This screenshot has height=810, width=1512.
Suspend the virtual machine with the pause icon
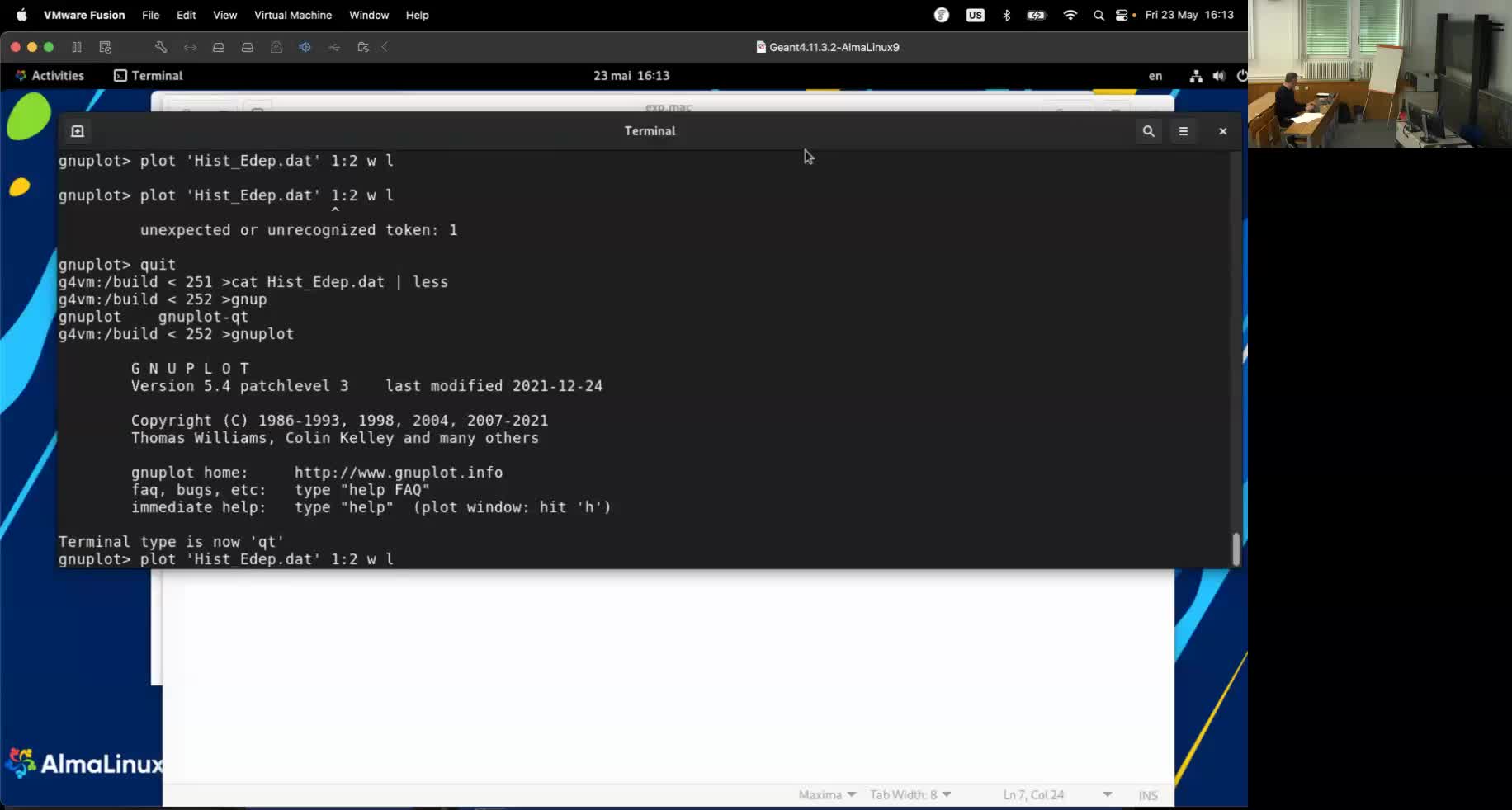click(76, 47)
